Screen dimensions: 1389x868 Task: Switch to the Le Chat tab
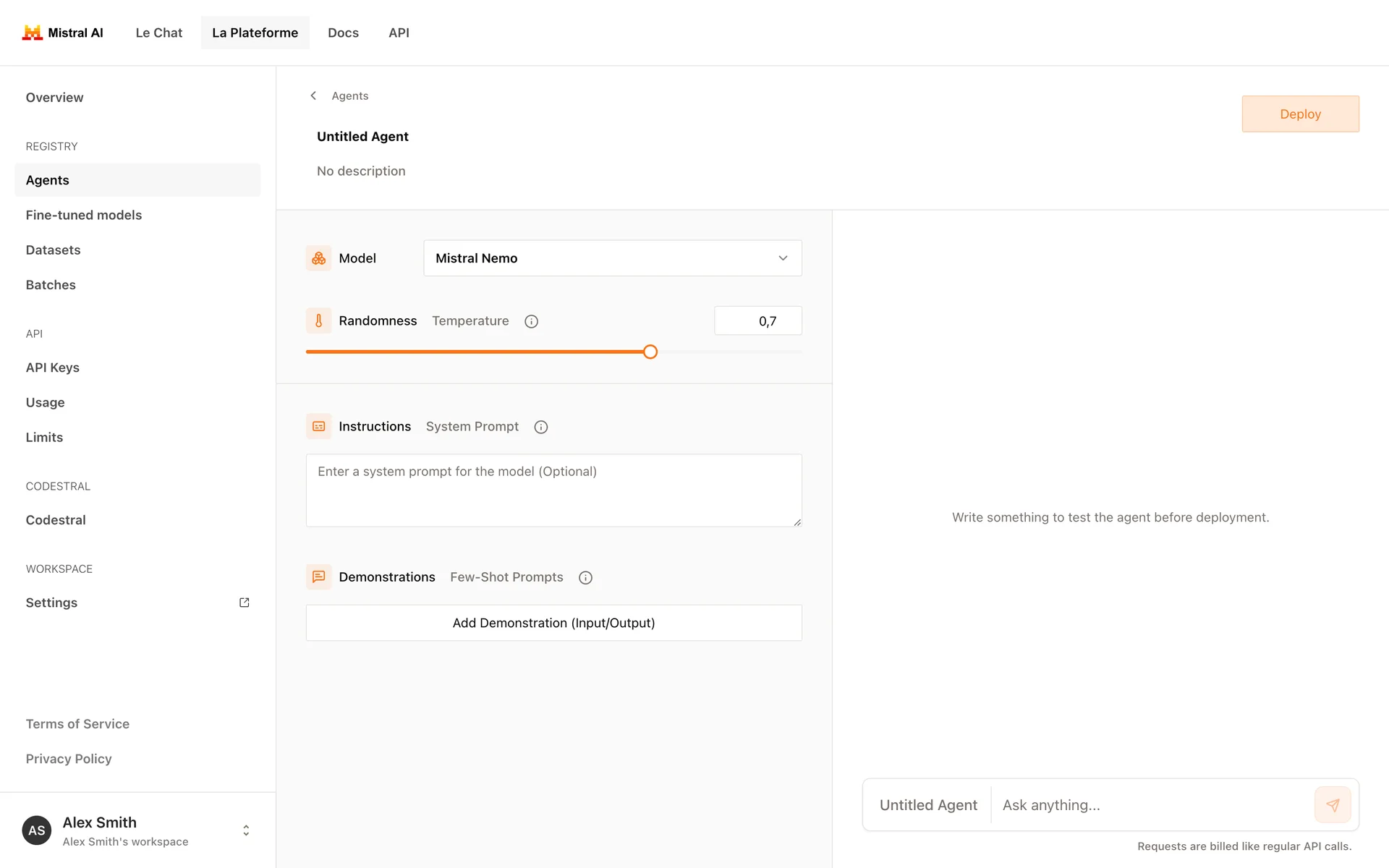(158, 33)
